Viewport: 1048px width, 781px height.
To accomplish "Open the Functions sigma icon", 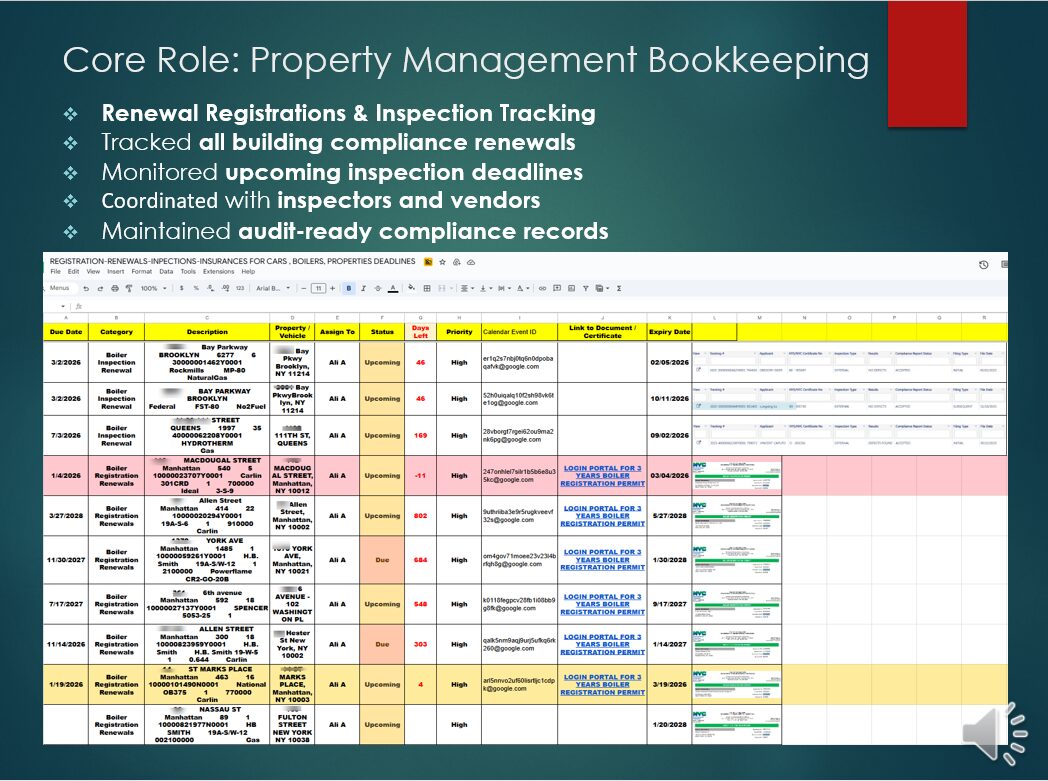I will [619, 288].
